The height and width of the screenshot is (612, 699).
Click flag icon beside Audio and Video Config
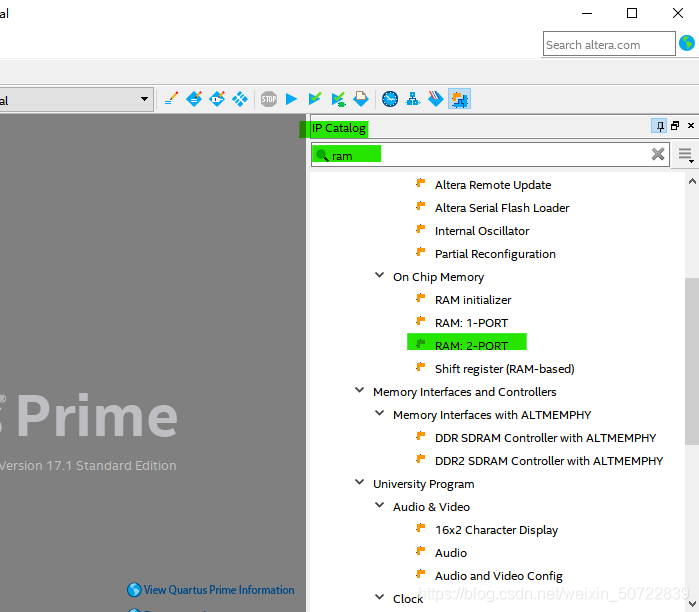pyautogui.click(x=420, y=574)
